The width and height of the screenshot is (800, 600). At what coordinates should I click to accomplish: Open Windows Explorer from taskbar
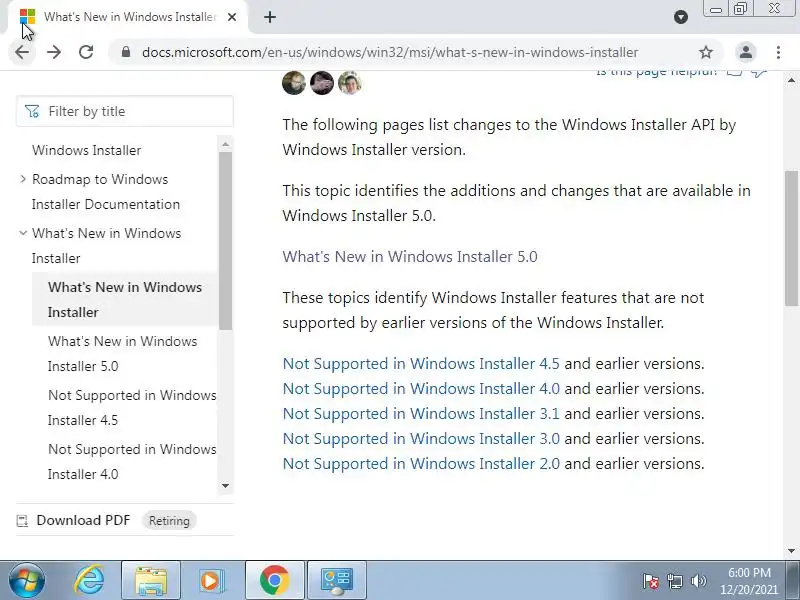pos(151,581)
